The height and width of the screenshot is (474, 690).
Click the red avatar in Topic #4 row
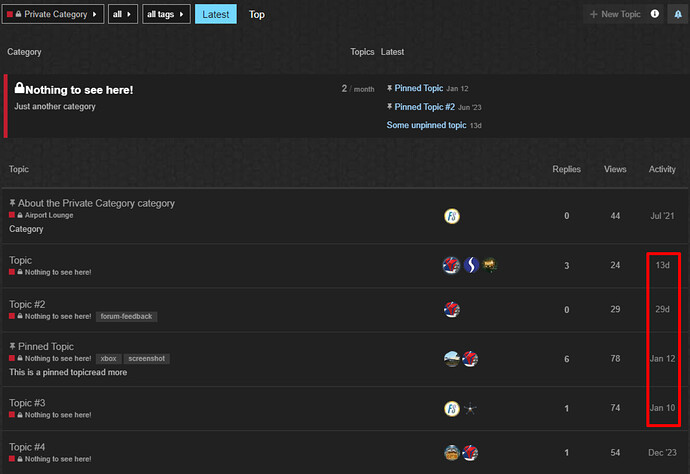pyautogui.click(x=470, y=452)
